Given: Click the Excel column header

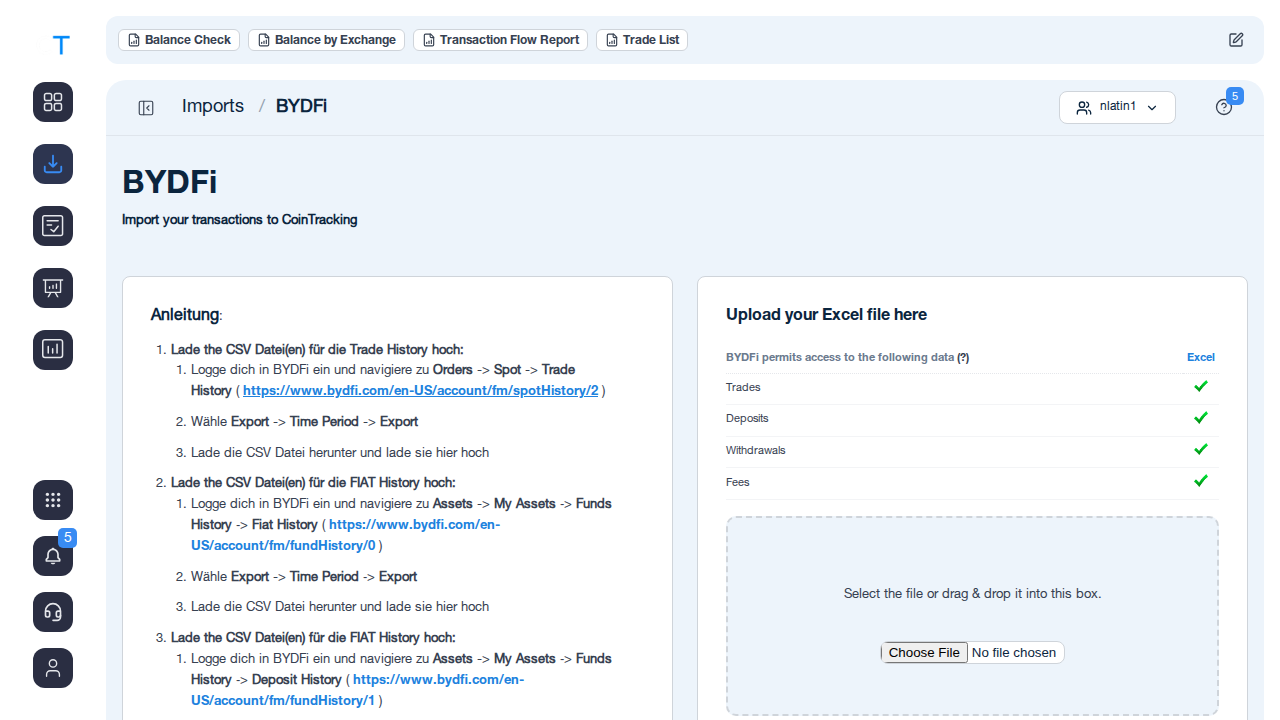Looking at the screenshot, I should (1201, 357).
